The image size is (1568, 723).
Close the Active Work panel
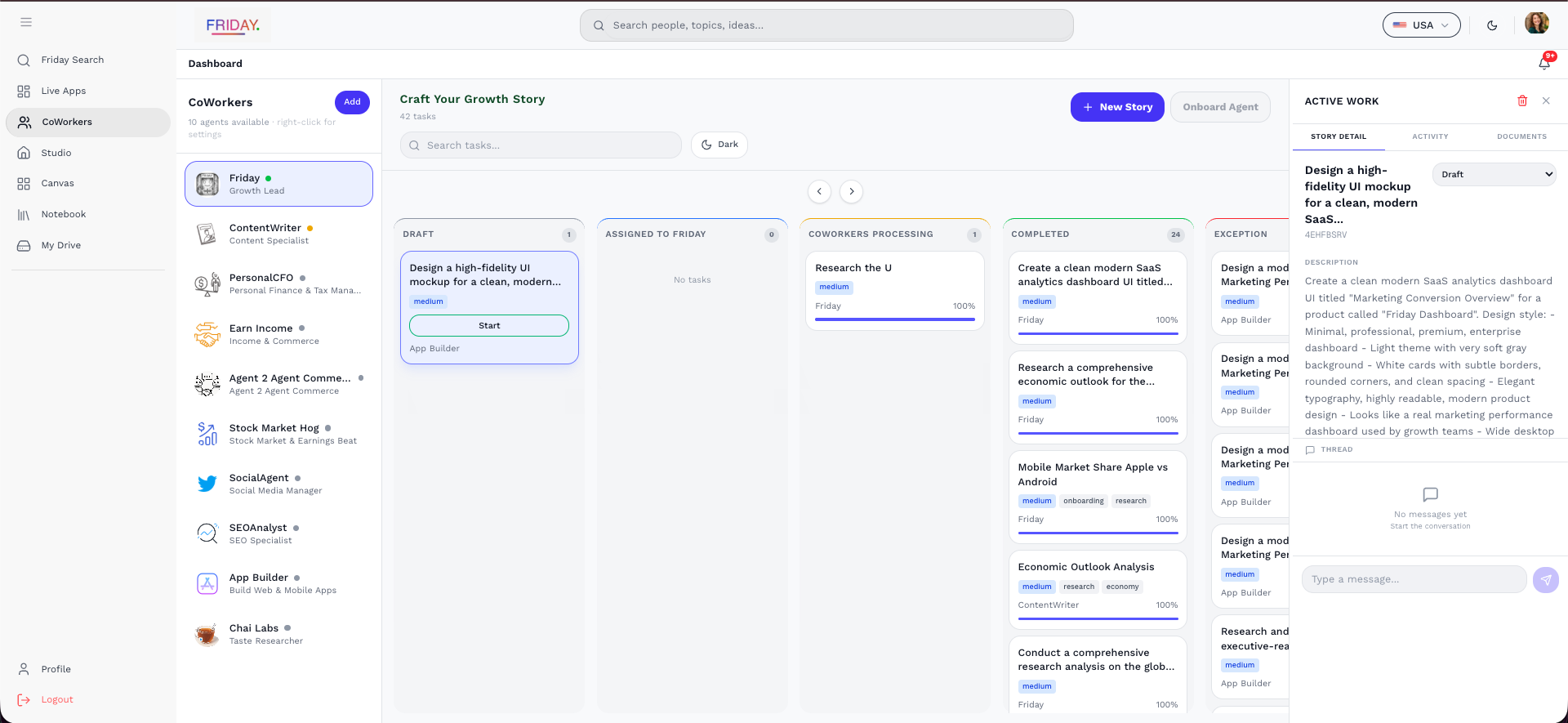1546,101
